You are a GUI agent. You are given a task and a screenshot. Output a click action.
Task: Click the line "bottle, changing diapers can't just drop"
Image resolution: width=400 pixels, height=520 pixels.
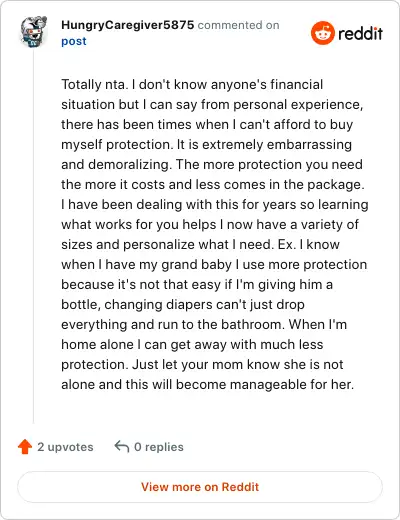(183, 305)
